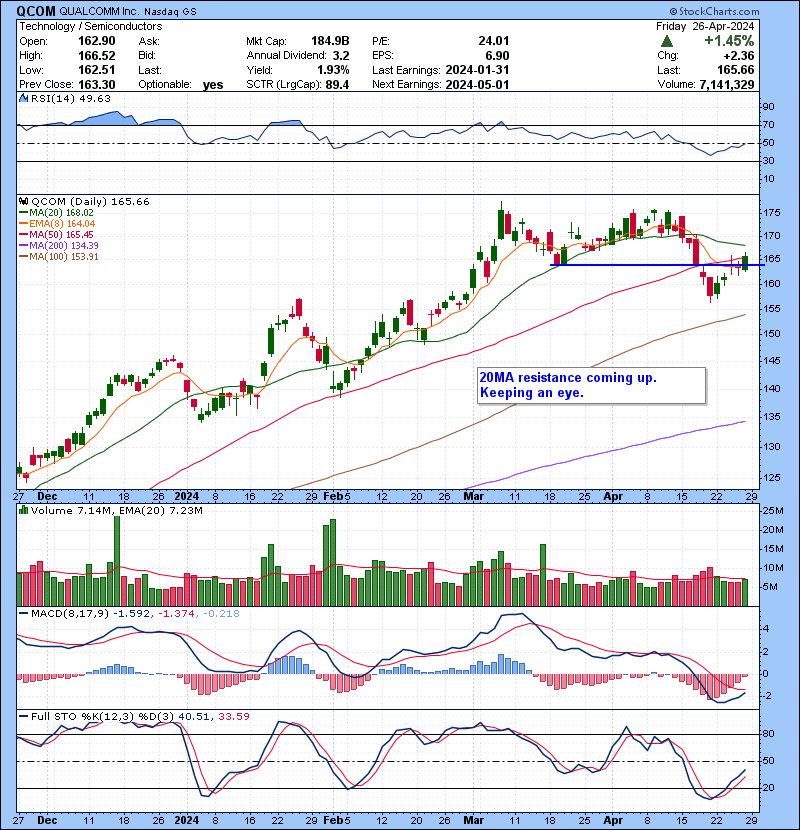Screen dimensions: 800x830
Task: Click the Last Earnings date 2024-01-31
Action: click(x=477, y=70)
